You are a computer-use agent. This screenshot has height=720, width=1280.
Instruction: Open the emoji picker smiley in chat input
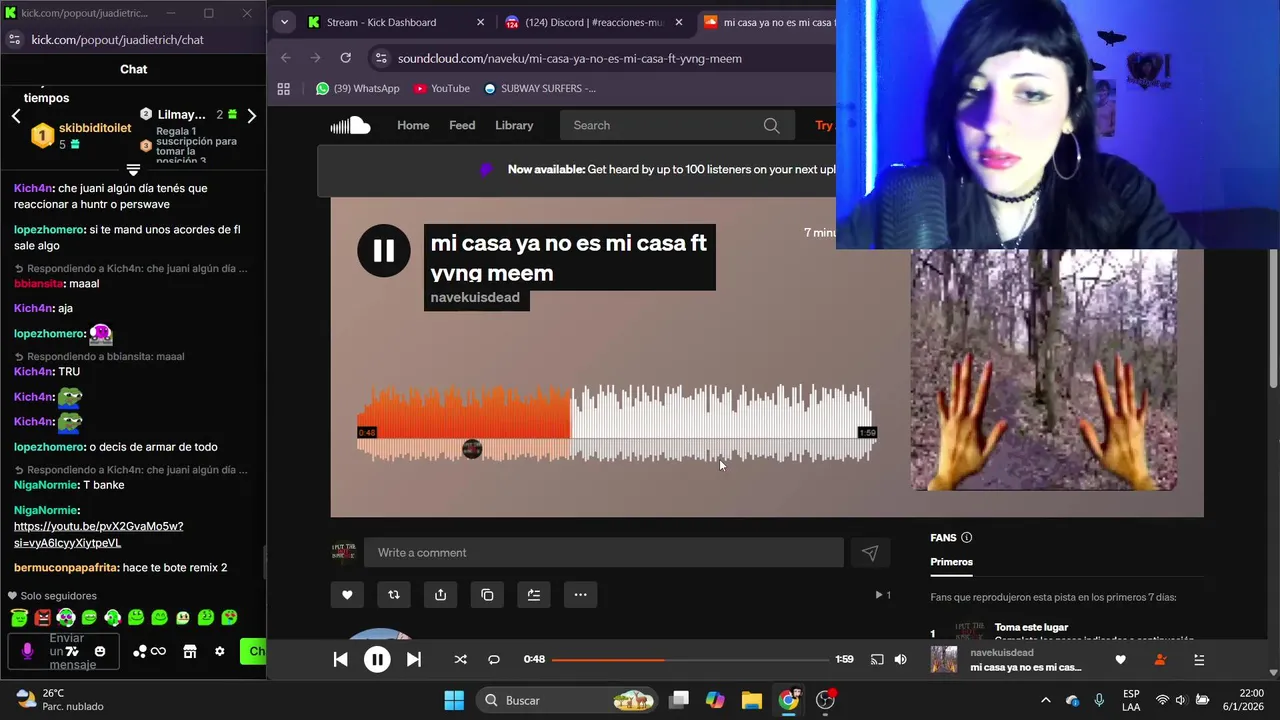(x=100, y=651)
